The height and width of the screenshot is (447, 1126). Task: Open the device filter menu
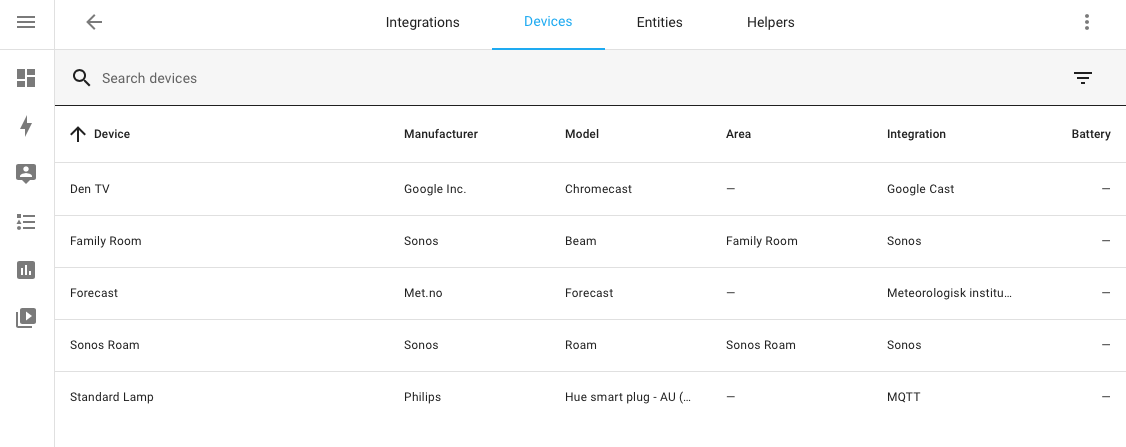click(x=1082, y=78)
